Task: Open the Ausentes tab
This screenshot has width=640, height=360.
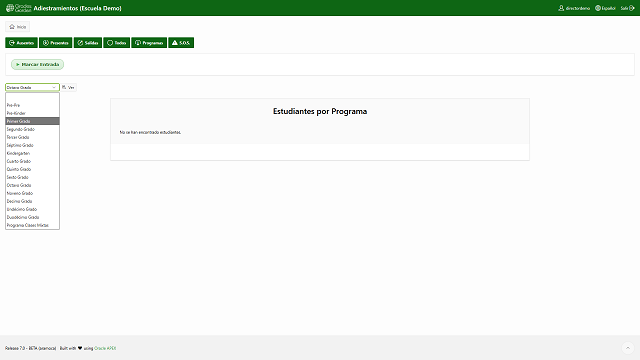Action: coord(21,43)
